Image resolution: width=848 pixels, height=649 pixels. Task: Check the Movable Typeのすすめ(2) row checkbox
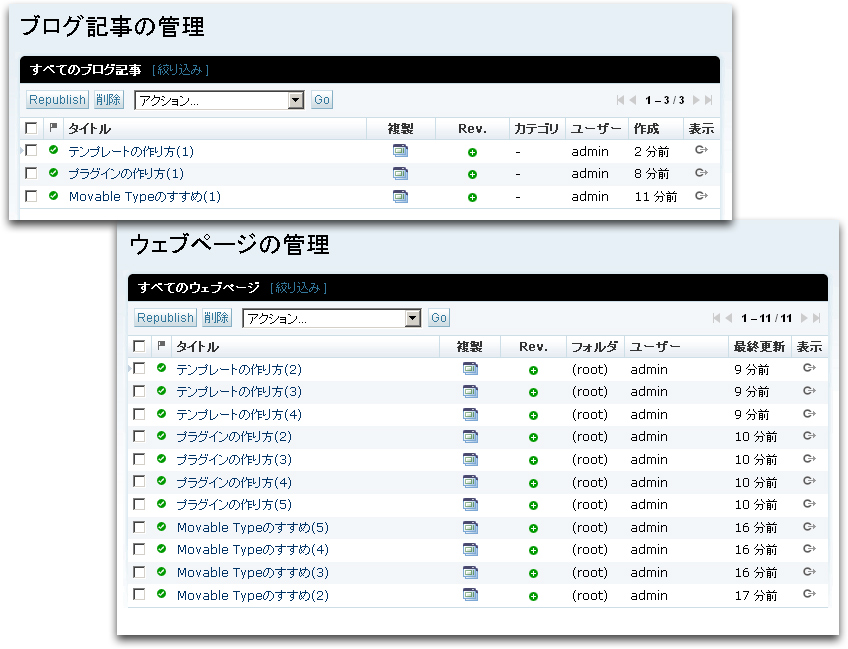[139, 594]
